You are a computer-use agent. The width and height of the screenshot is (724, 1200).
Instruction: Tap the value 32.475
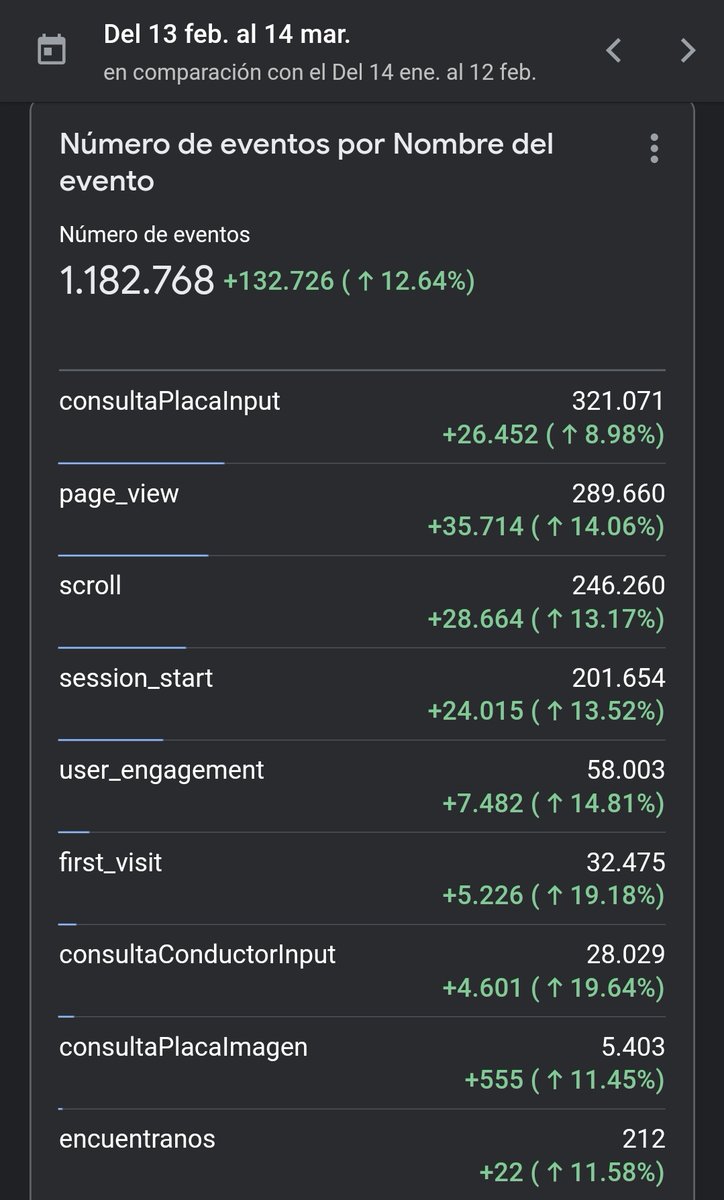pos(625,862)
